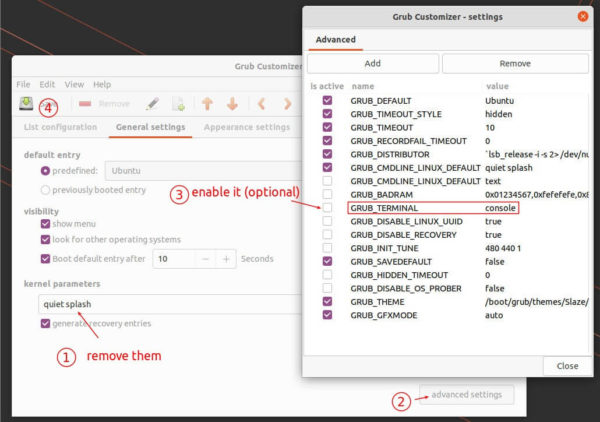Check the GRUB_DISABLE_RECOVERY checkbox
Viewport: 600px width, 422px height.
point(327,234)
